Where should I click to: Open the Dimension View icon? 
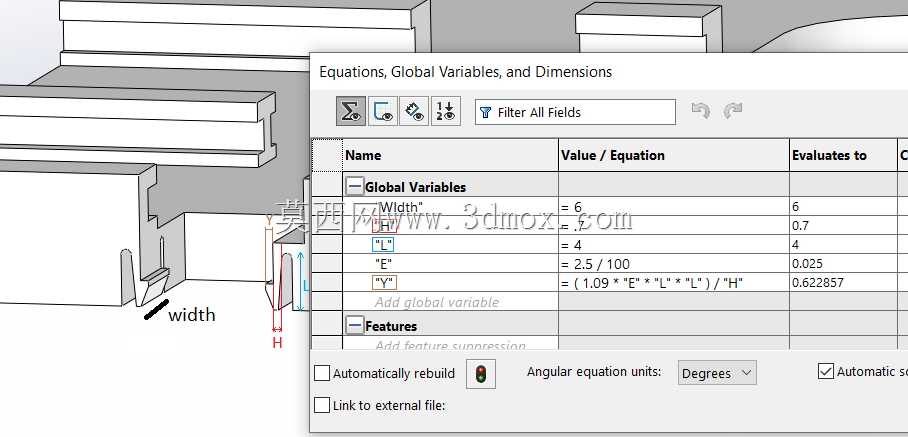click(415, 112)
